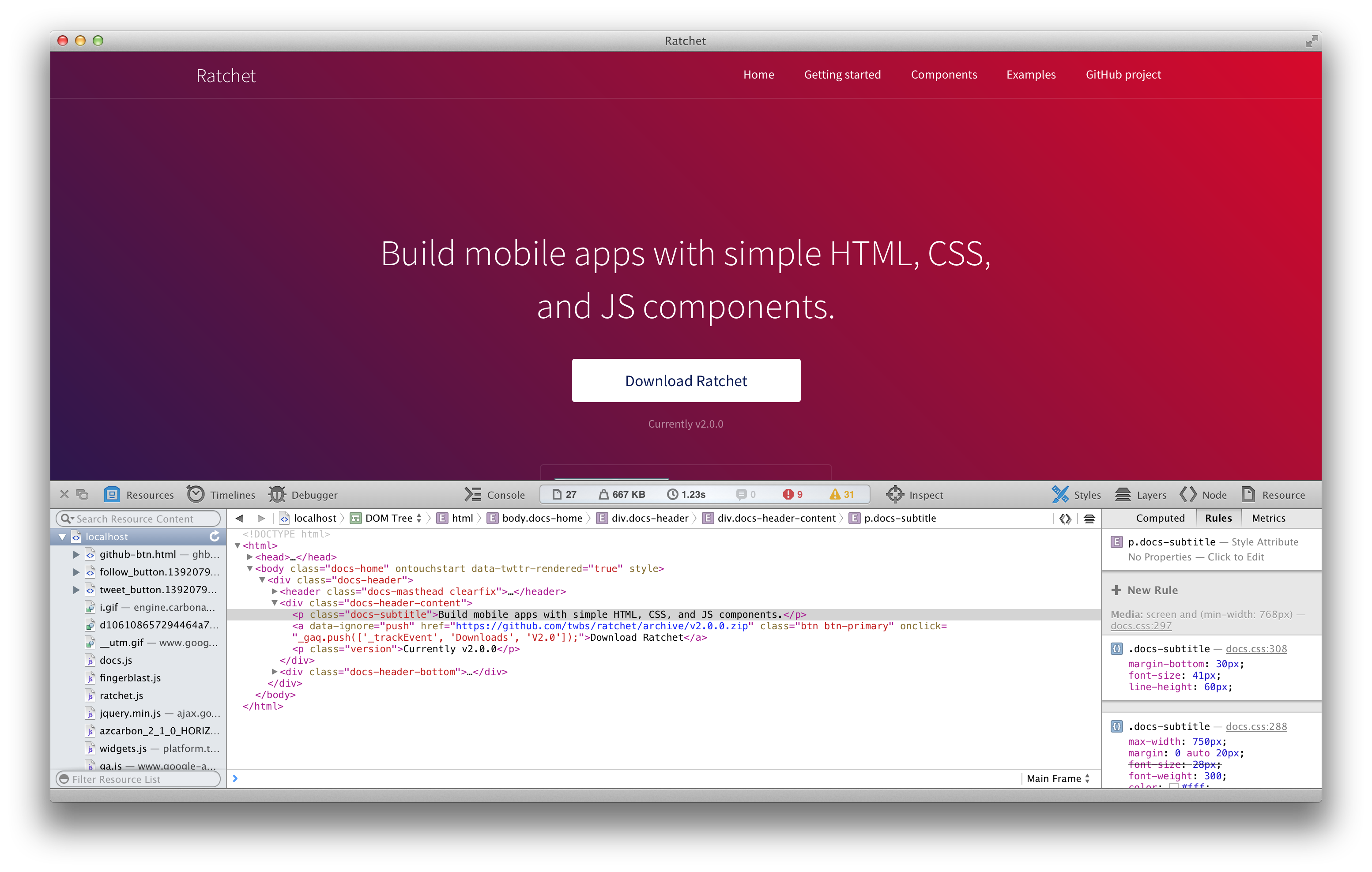This screenshot has width=1372, height=872.
Task: Open the Resource details sidebar
Action: pyautogui.click(x=1273, y=494)
